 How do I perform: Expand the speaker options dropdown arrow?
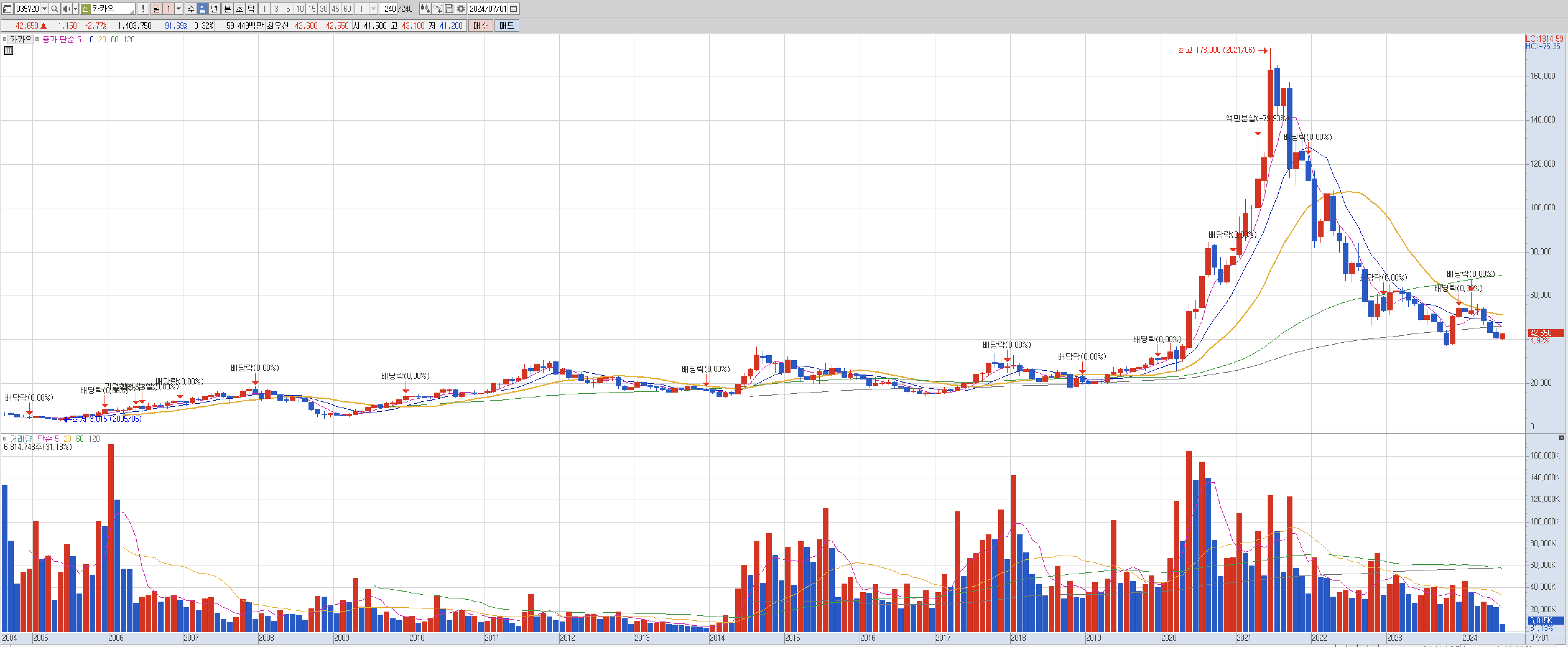(76, 8)
